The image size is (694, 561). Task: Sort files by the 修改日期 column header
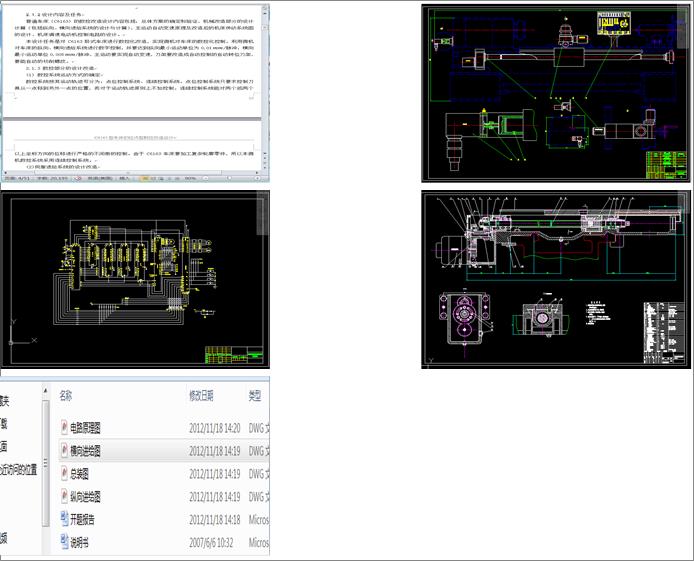click(201, 396)
